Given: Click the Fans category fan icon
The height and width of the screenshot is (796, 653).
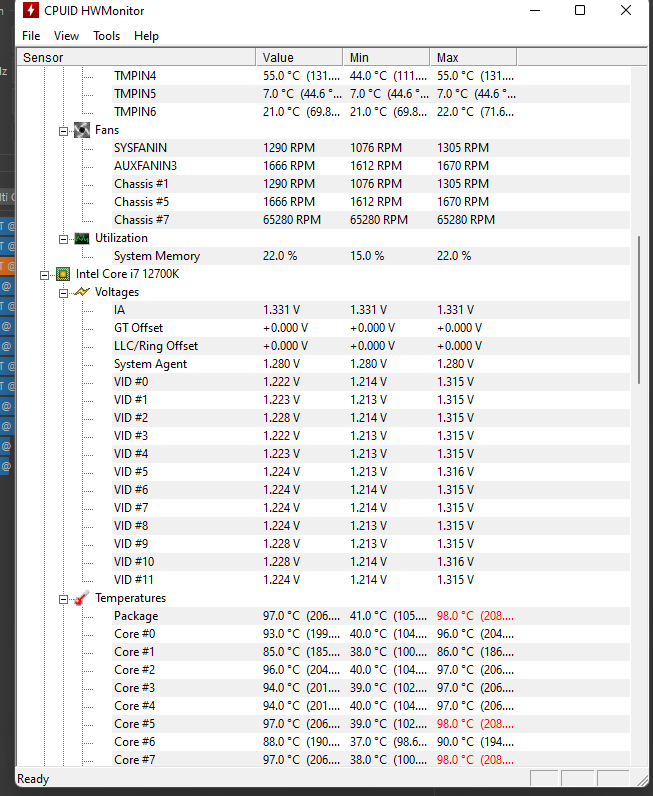Looking at the screenshot, I should 82,130.
